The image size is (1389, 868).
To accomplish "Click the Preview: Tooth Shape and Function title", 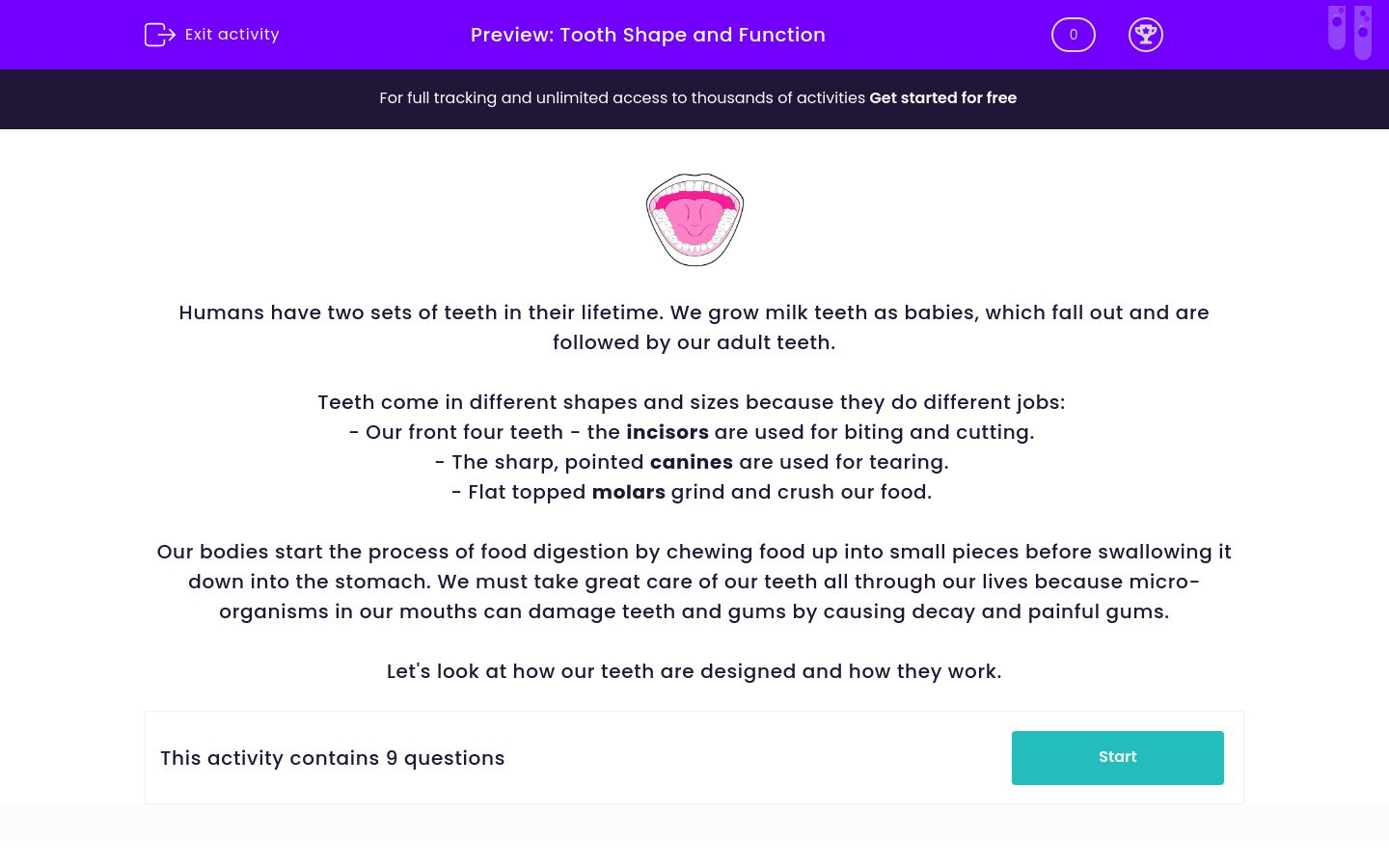I will (647, 35).
